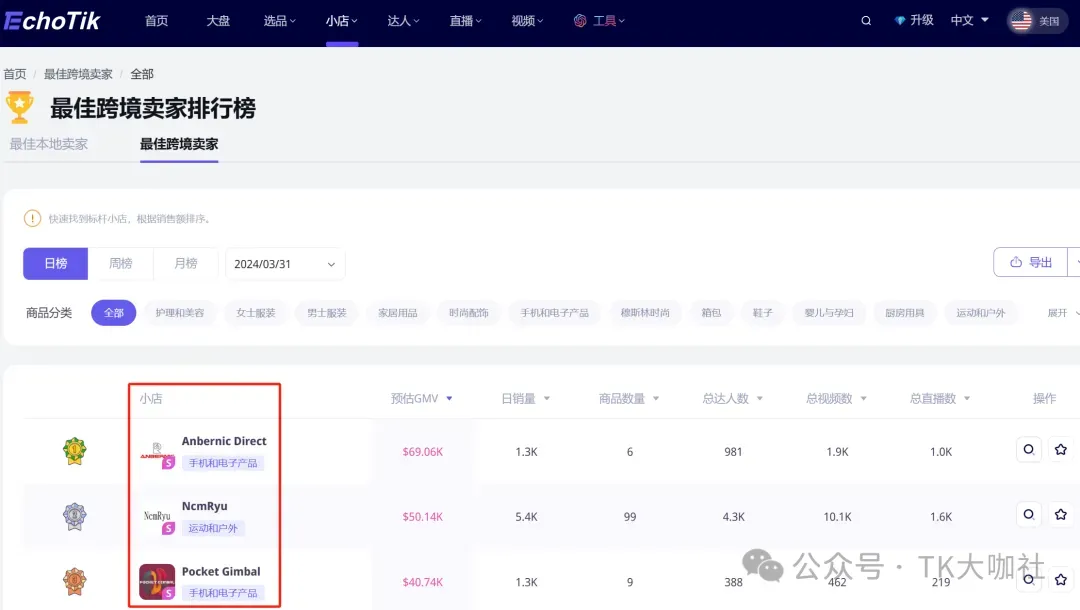The height and width of the screenshot is (610, 1080).
Task: Click the 运动和户外 tag under NcmRyu
Action: click(213, 528)
